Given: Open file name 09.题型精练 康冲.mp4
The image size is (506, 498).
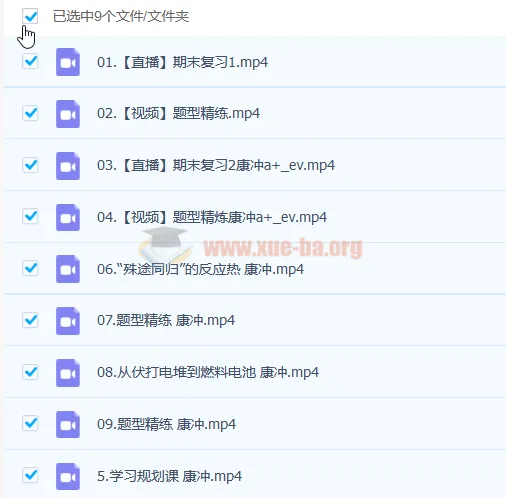Looking at the screenshot, I should click(166, 424).
